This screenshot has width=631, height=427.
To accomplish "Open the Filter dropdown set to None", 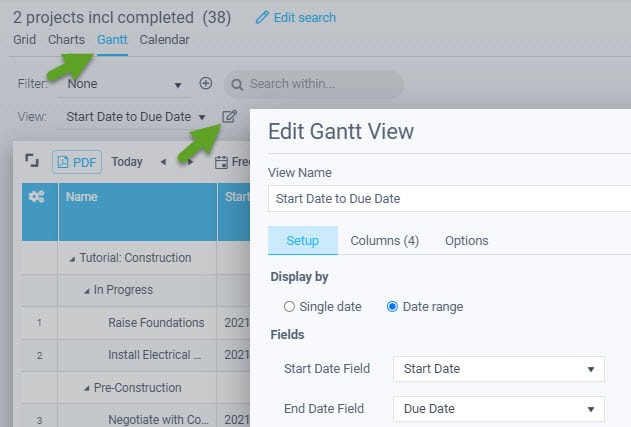I will tap(124, 84).
